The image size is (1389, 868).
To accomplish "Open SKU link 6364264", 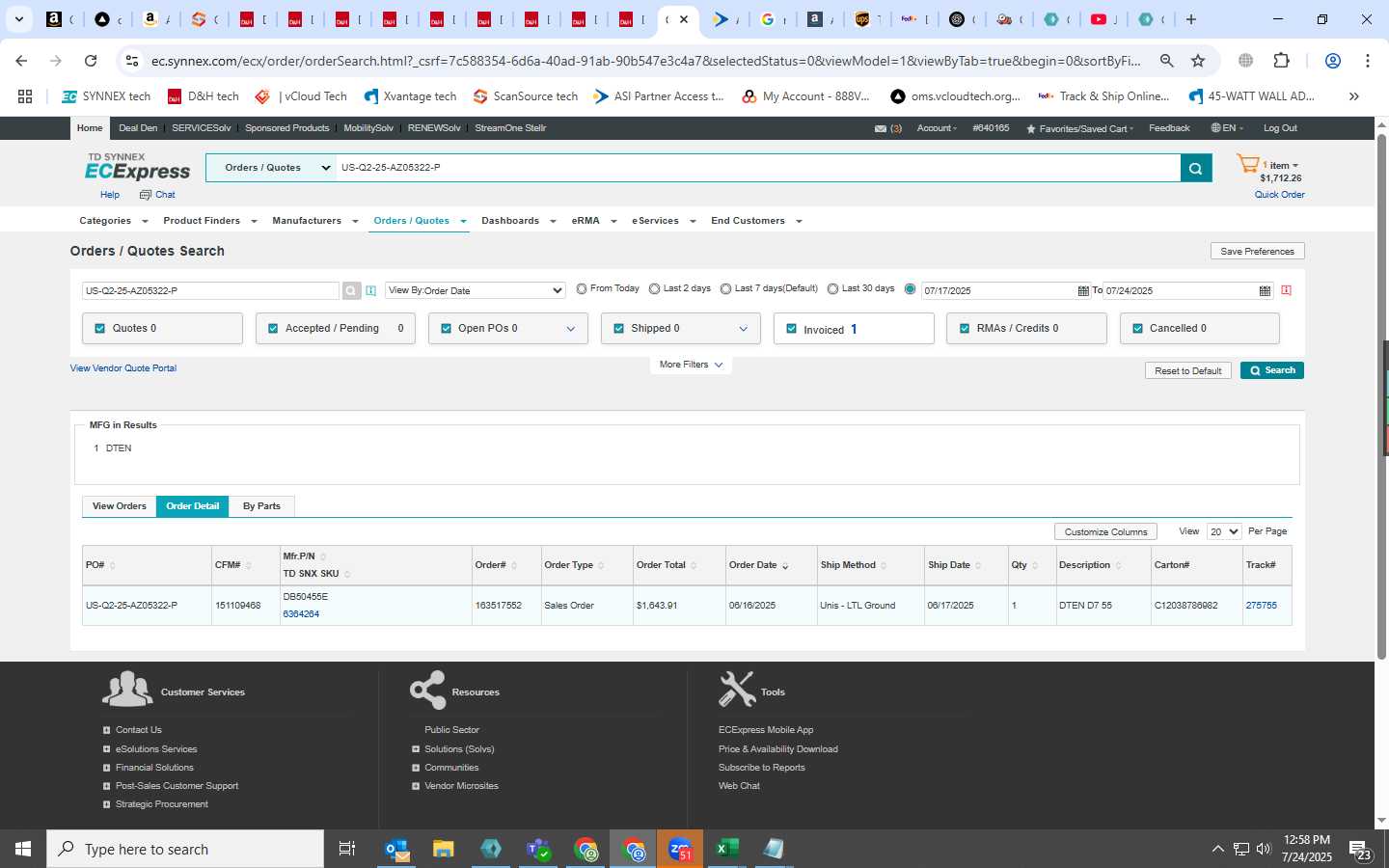I will 301,614.
